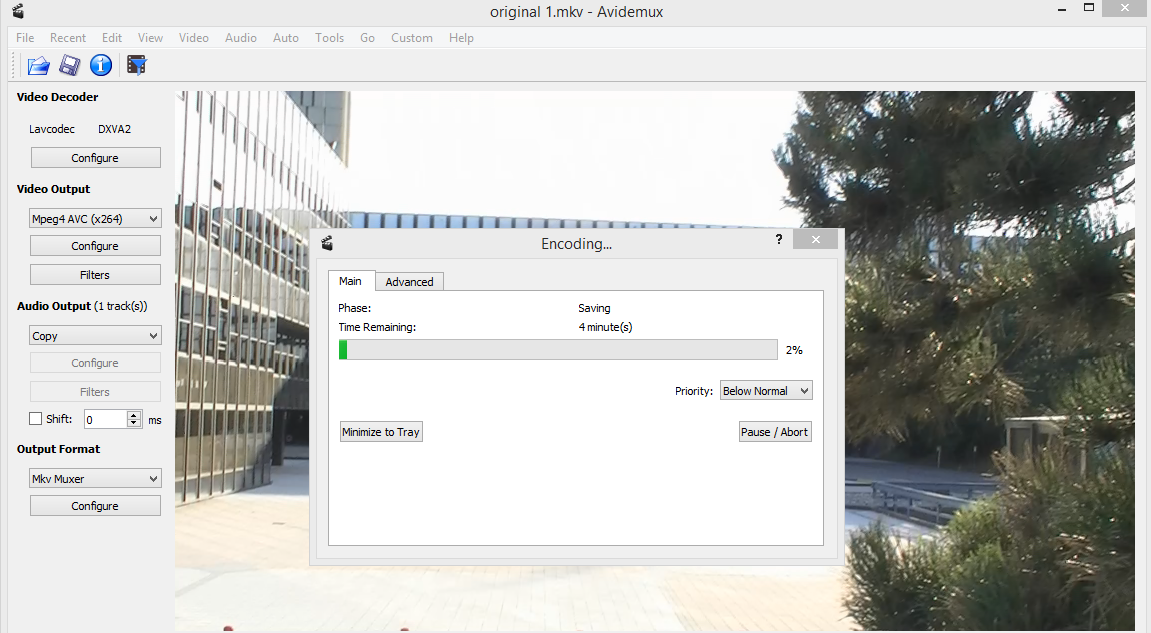This screenshot has width=1151, height=633.
Task: Open the File menu
Action: pos(25,37)
